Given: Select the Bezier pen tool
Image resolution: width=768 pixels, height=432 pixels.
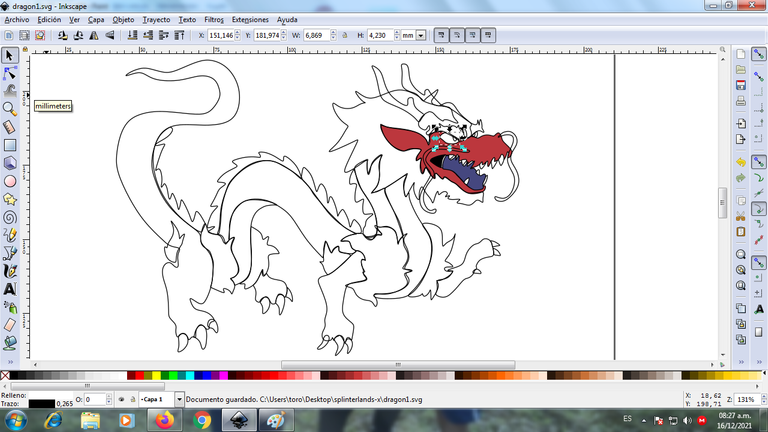Looking at the screenshot, I should pos(9,253).
